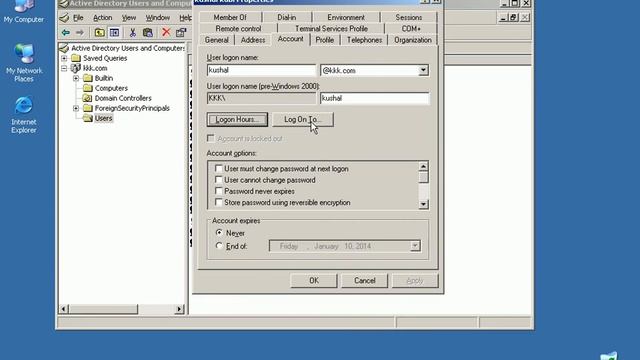Click the Copy toolbar icon

point(148,32)
